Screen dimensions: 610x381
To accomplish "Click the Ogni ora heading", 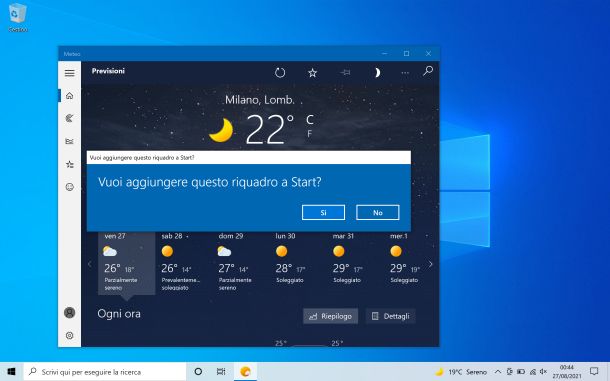I will 119,314.
